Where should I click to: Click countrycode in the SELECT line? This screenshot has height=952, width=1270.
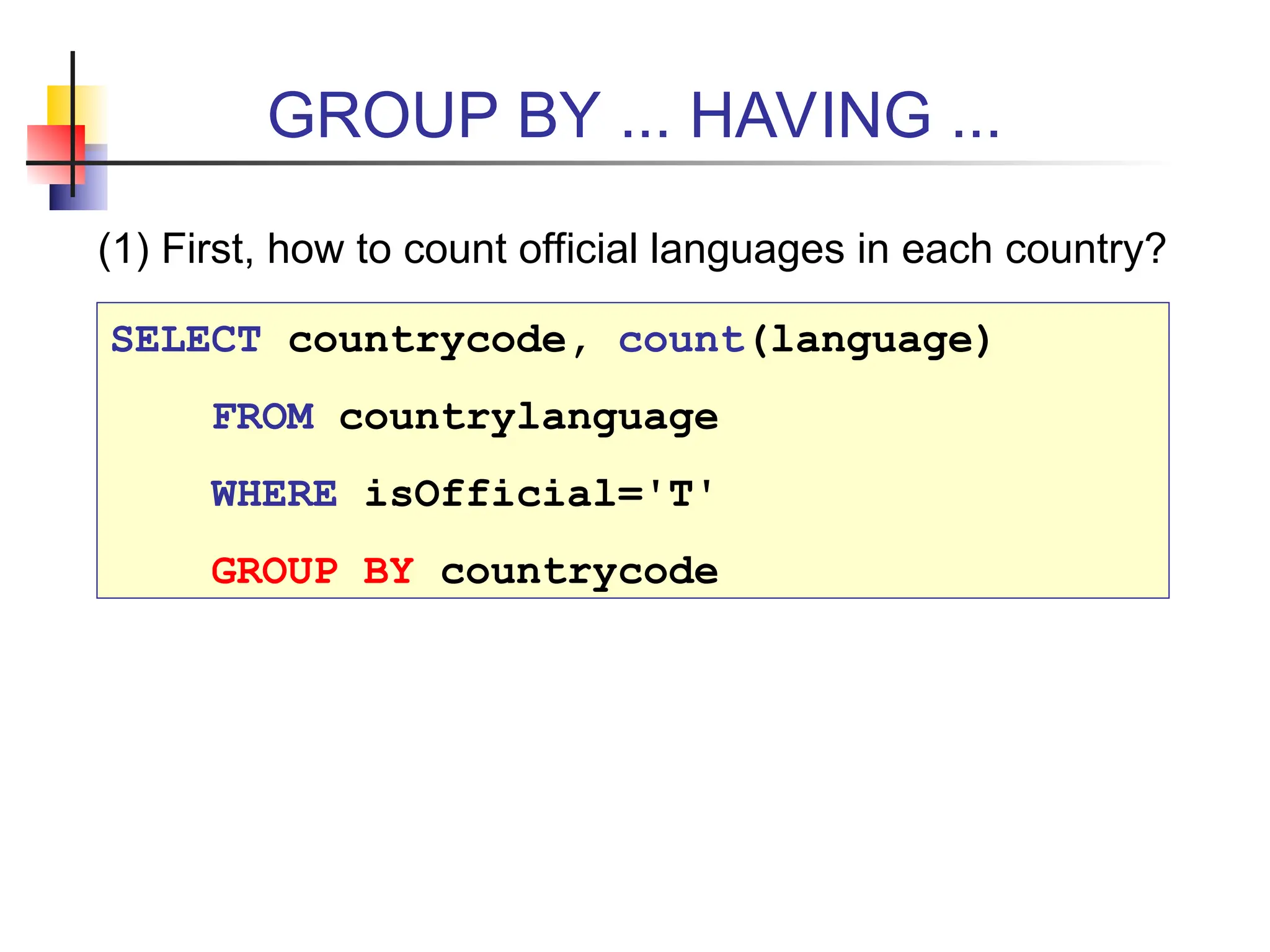(427, 340)
